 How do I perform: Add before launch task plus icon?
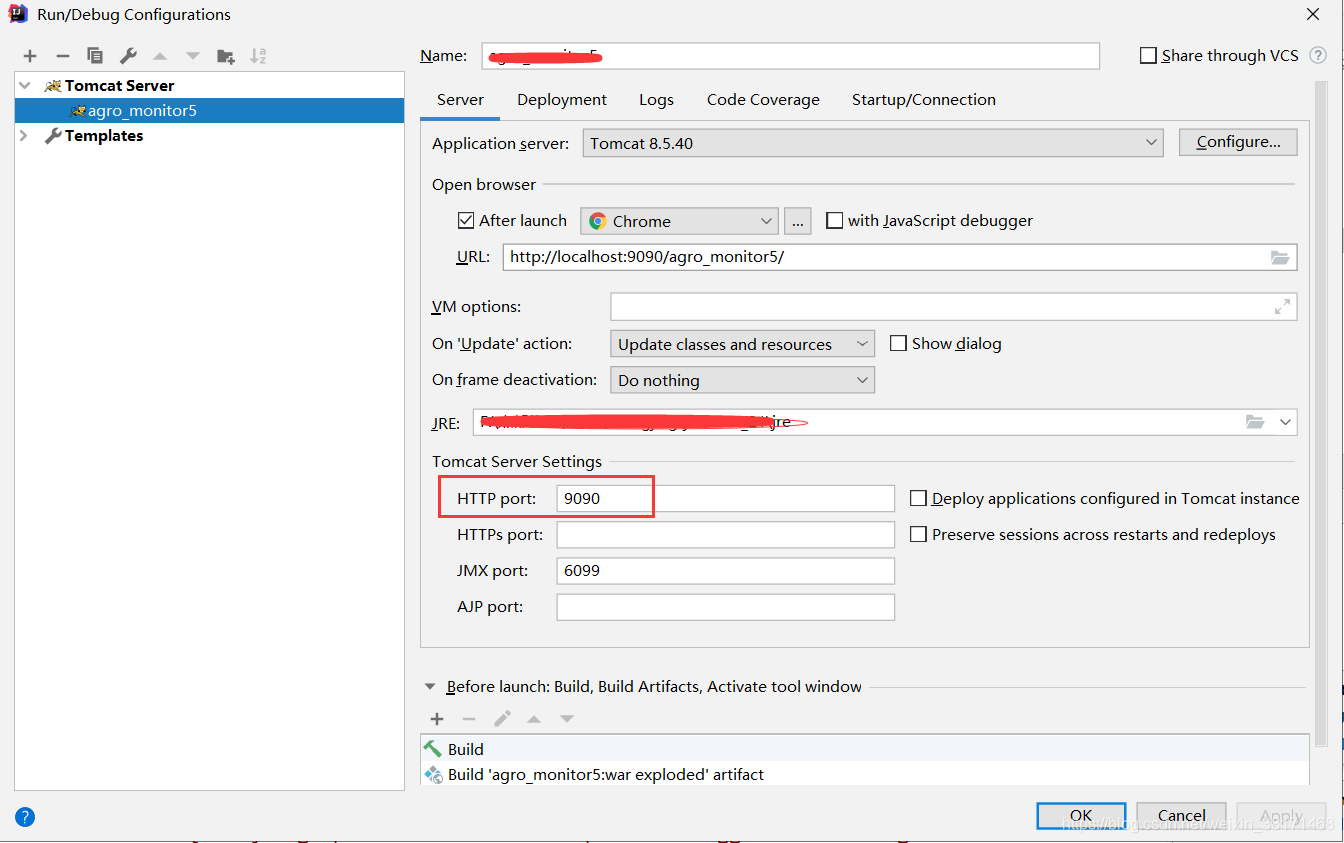click(x=437, y=719)
